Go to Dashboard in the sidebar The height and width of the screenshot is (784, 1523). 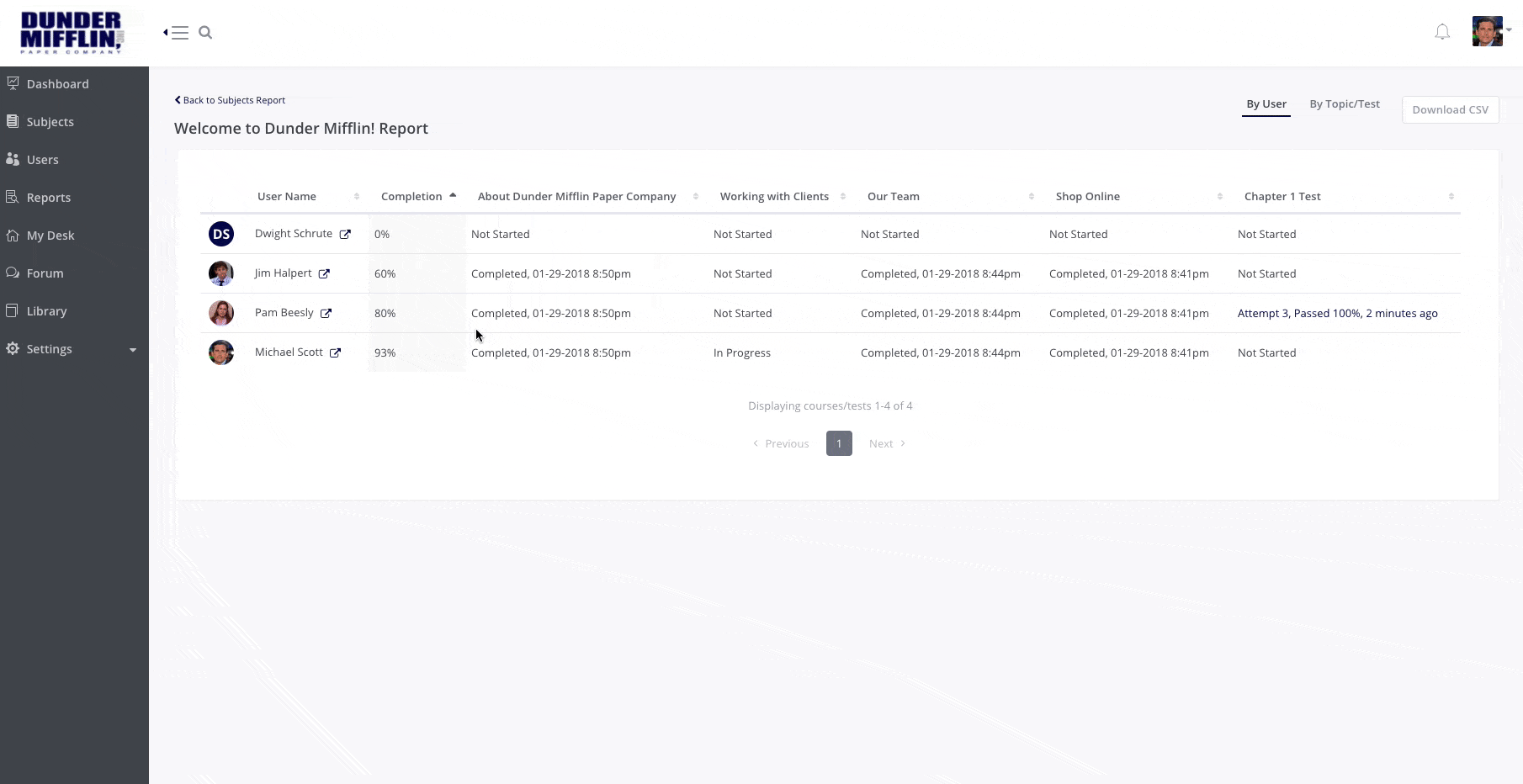(x=57, y=84)
